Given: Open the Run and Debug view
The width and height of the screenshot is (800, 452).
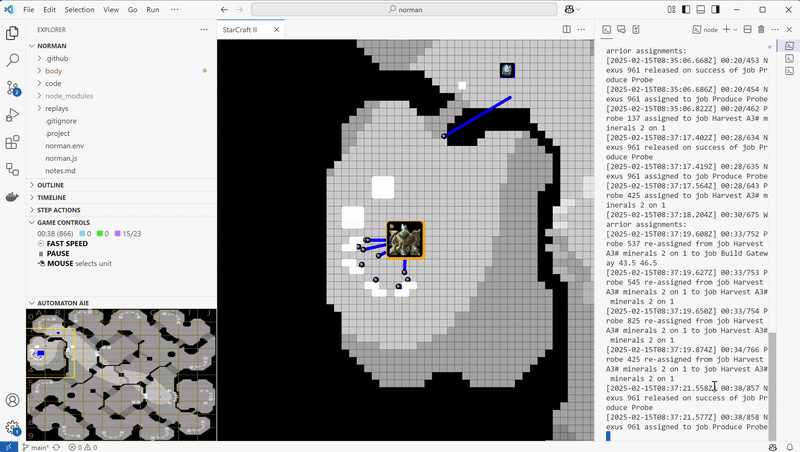Looking at the screenshot, I should coord(12,115).
